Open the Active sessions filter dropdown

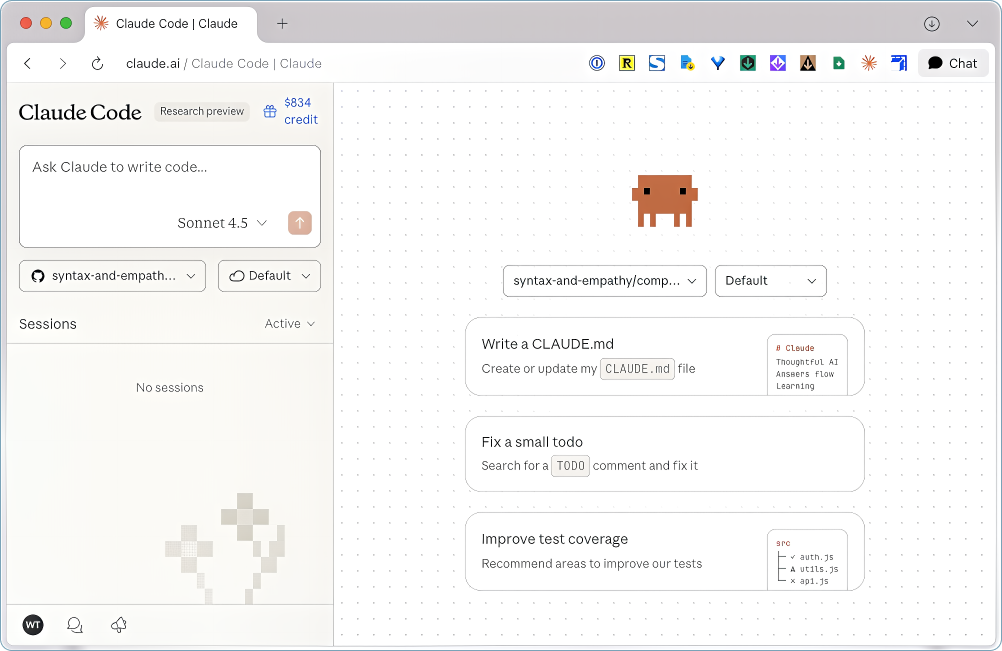288,324
